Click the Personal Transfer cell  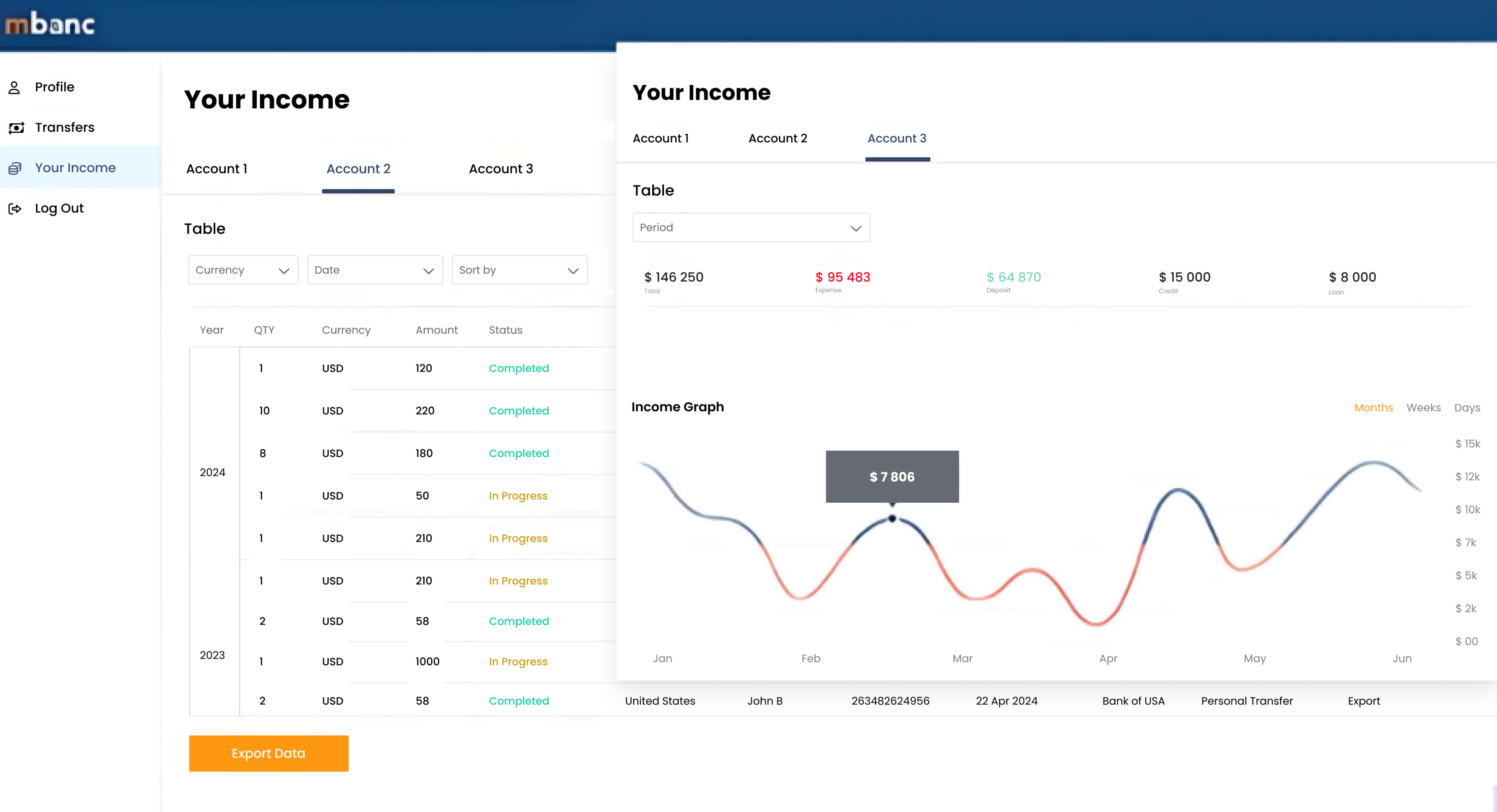(1247, 700)
